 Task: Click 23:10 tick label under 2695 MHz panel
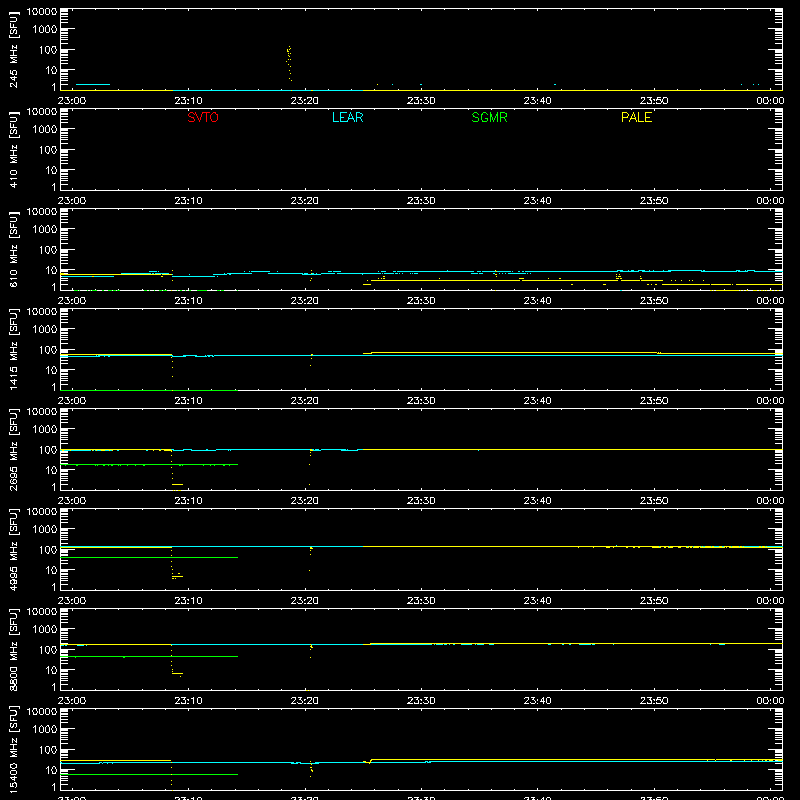click(188, 501)
